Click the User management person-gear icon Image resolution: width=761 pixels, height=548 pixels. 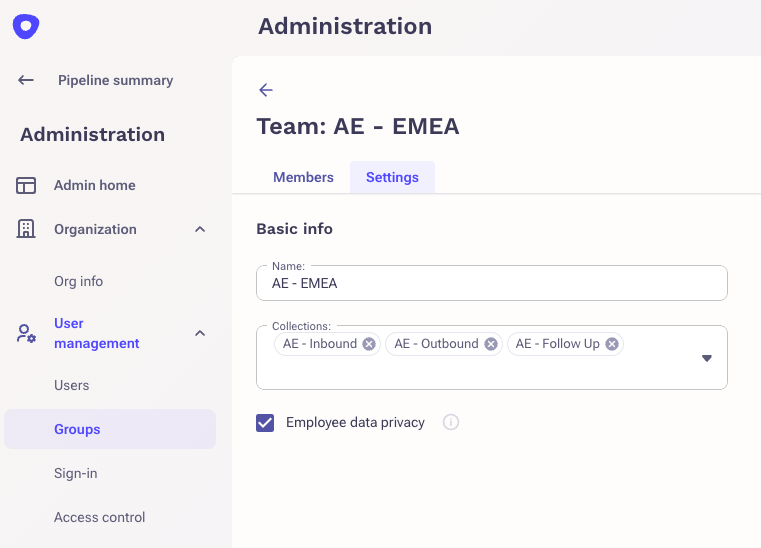pyautogui.click(x=26, y=333)
